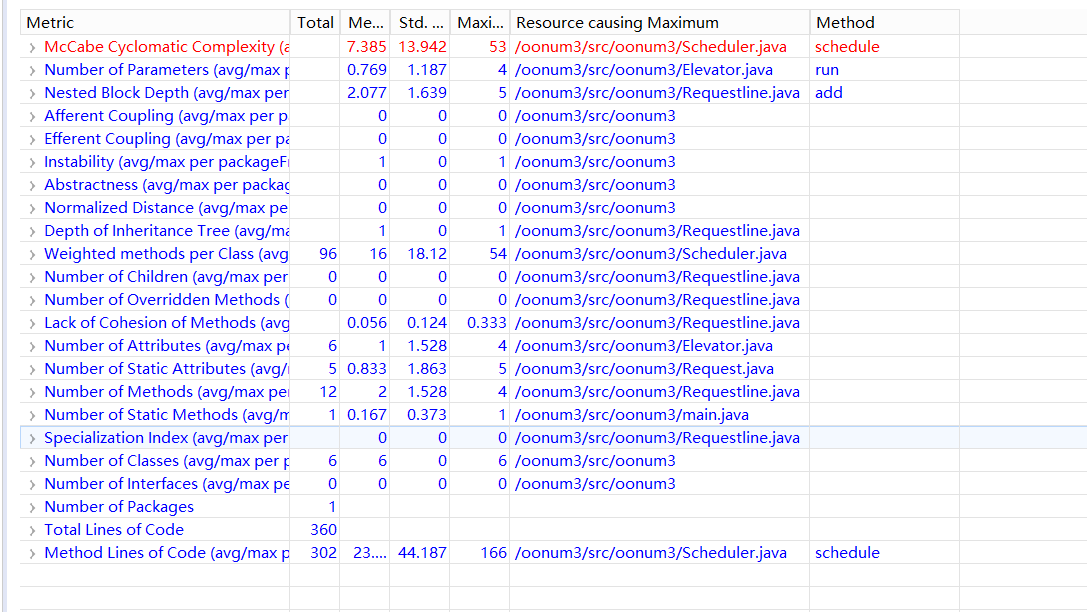Sort by the Total column header
The width and height of the screenshot is (1087, 612).
click(x=315, y=22)
